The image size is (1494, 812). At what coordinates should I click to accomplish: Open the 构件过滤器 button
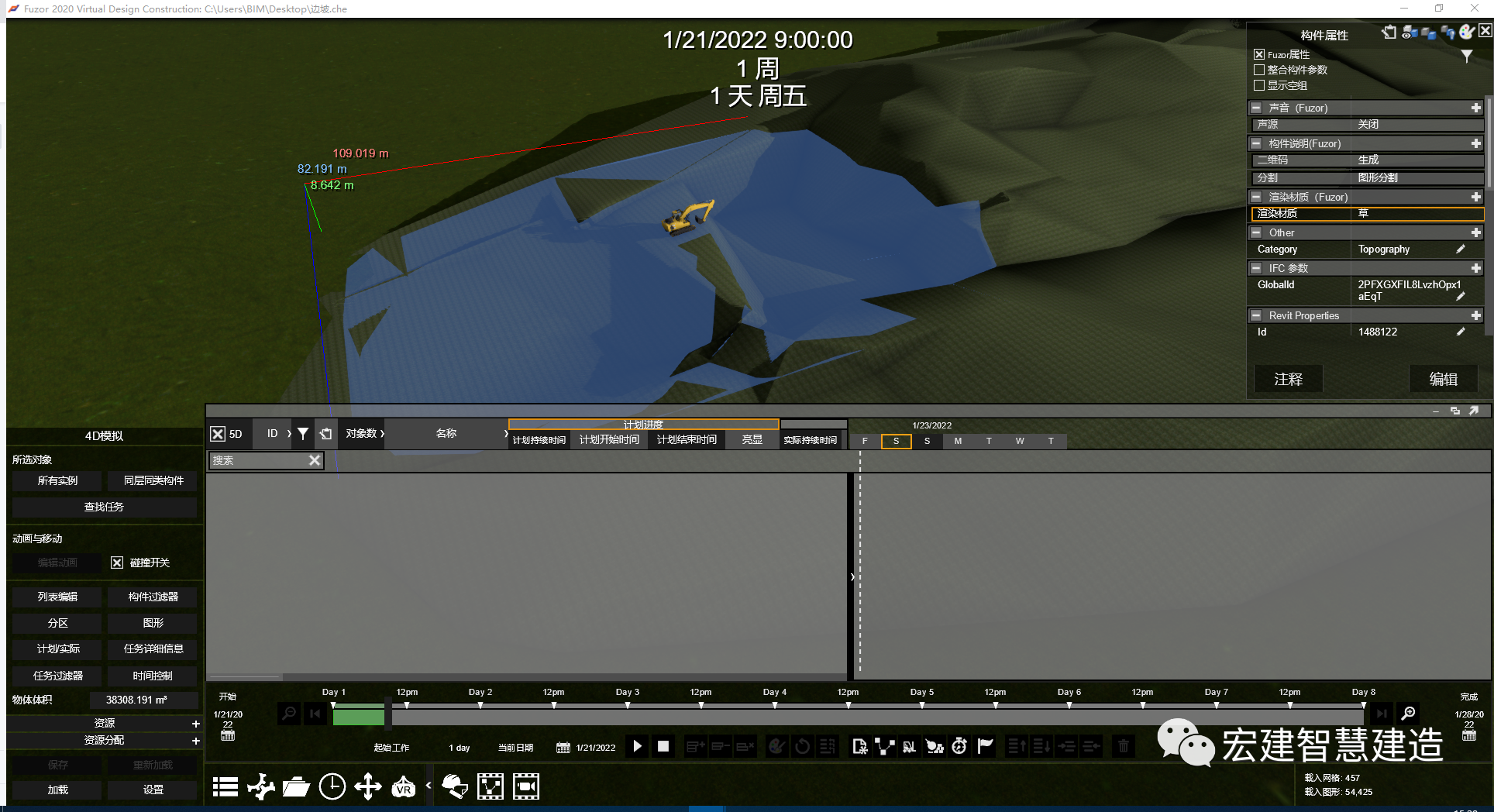pyautogui.click(x=153, y=597)
